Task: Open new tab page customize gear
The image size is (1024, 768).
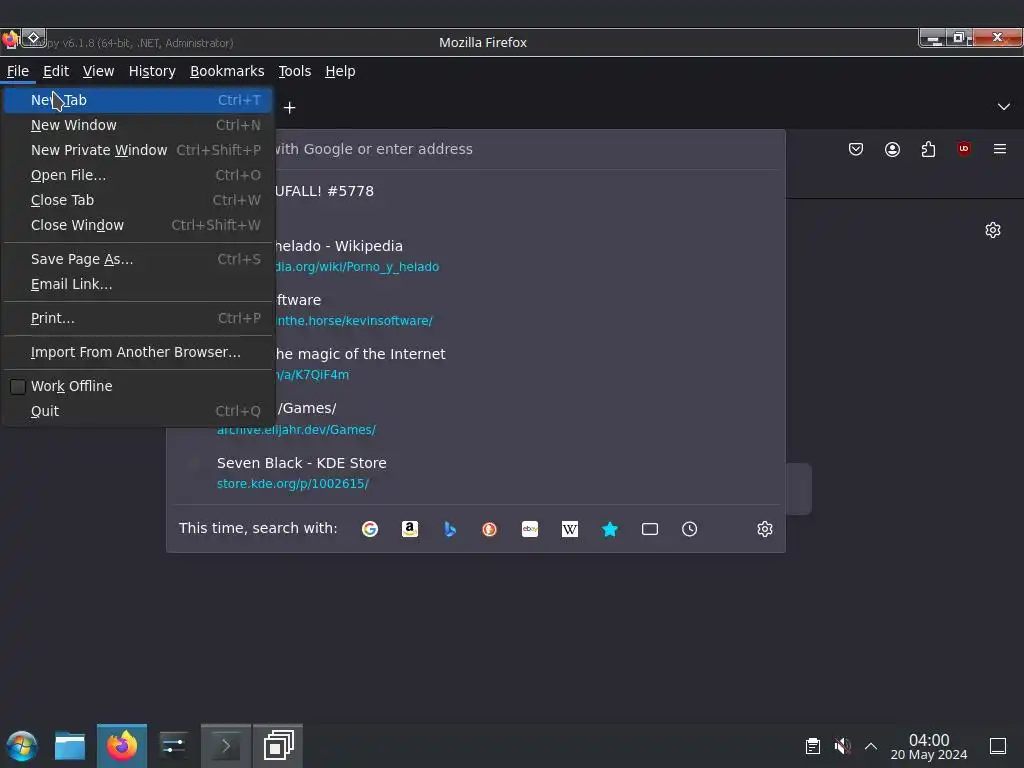Action: pos(993,230)
